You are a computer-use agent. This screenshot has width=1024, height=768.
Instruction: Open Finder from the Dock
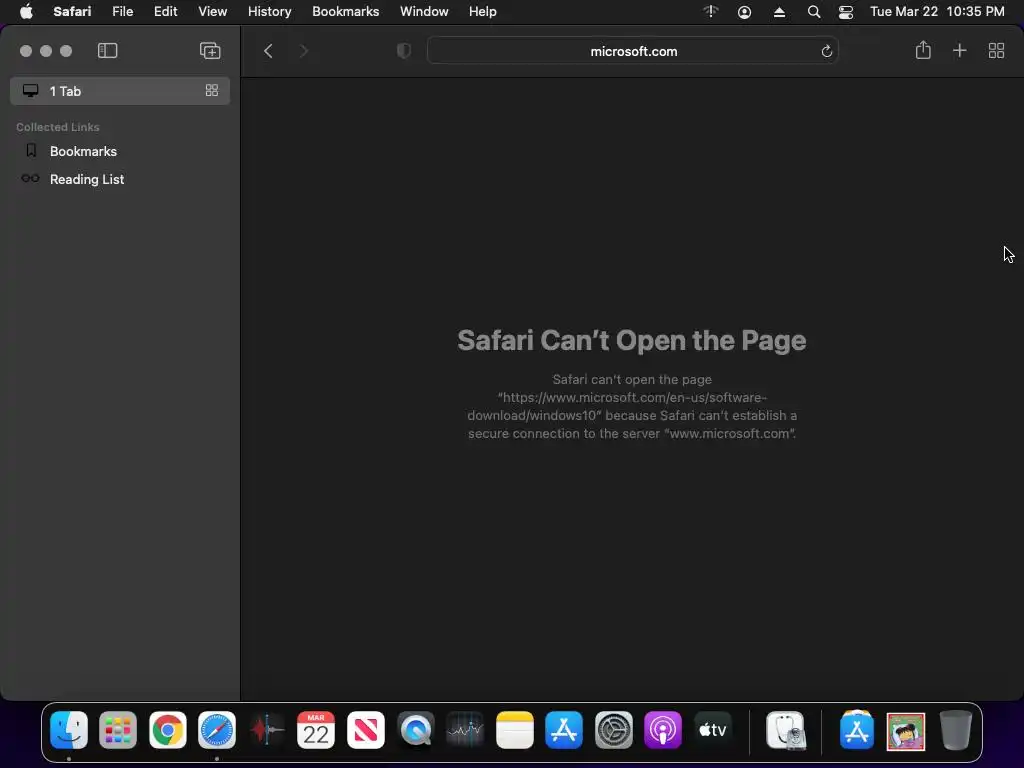tap(69, 729)
